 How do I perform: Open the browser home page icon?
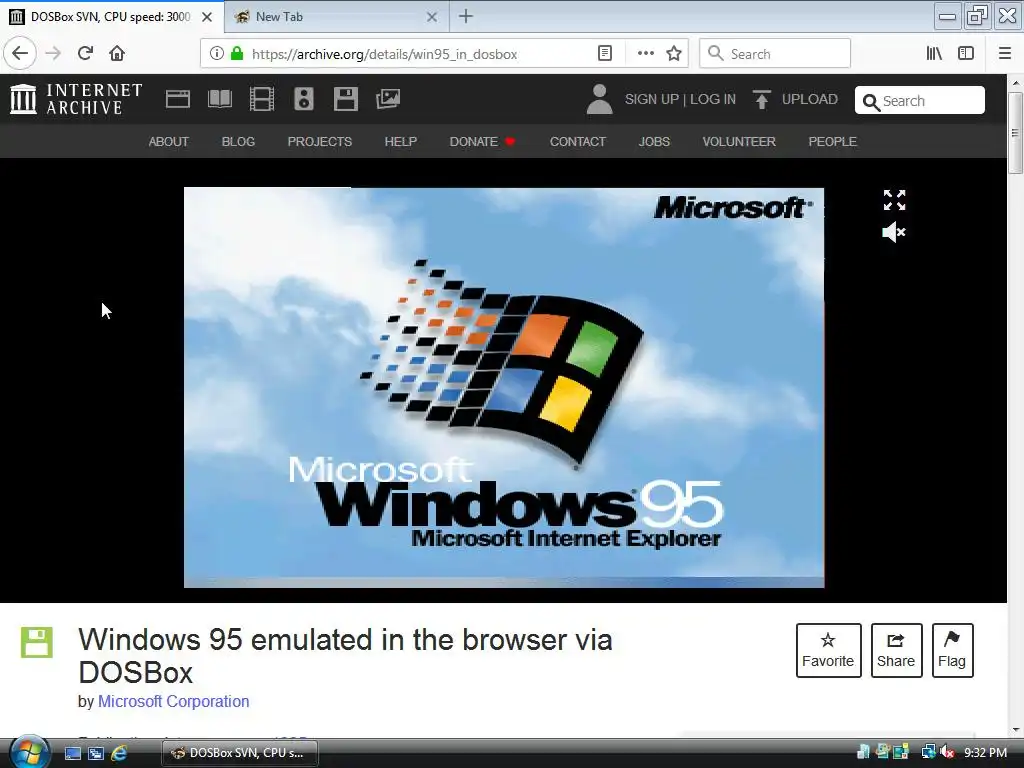[x=117, y=53]
